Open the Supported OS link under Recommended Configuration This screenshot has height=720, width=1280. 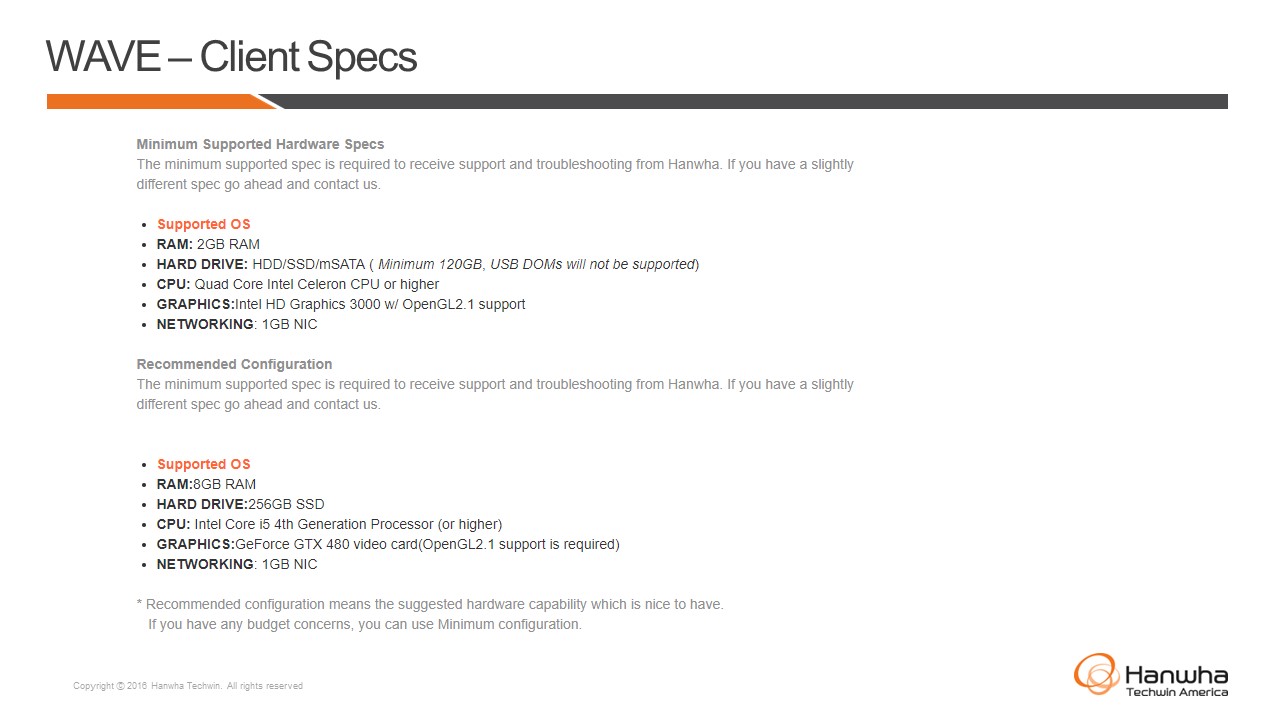coord(204,464)
